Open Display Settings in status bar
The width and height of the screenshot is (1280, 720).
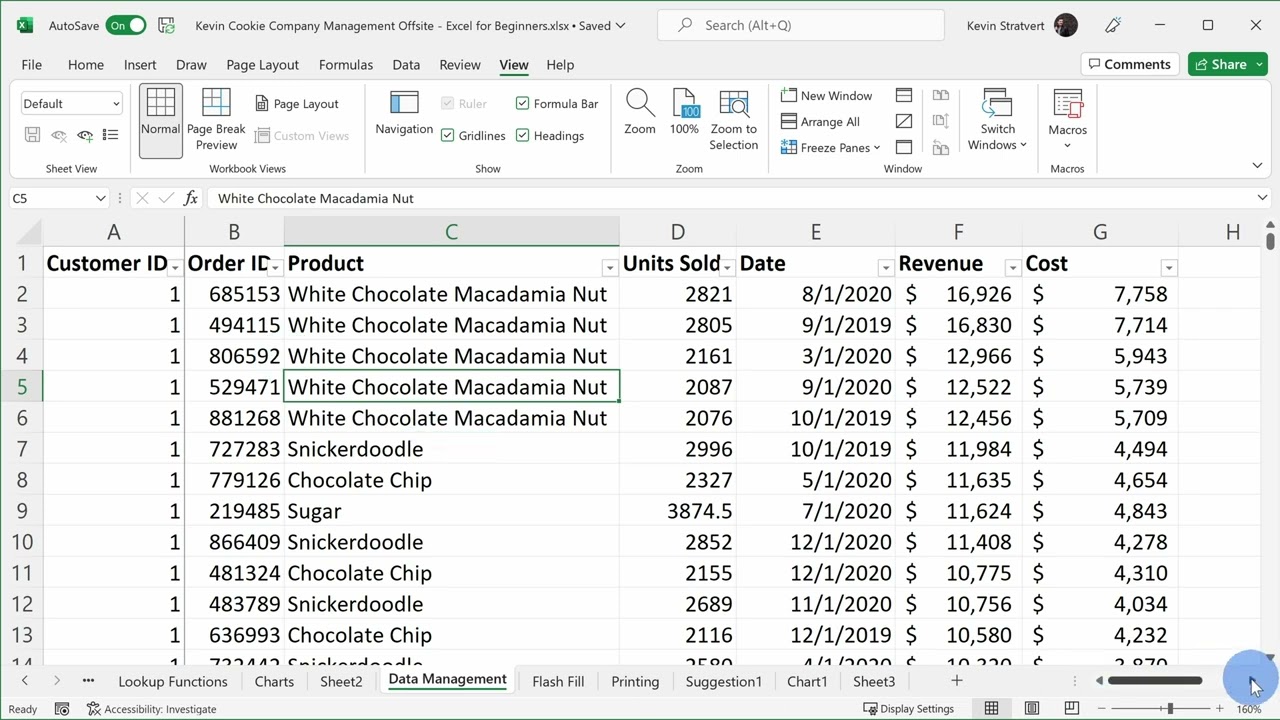[x=908, y=709]
